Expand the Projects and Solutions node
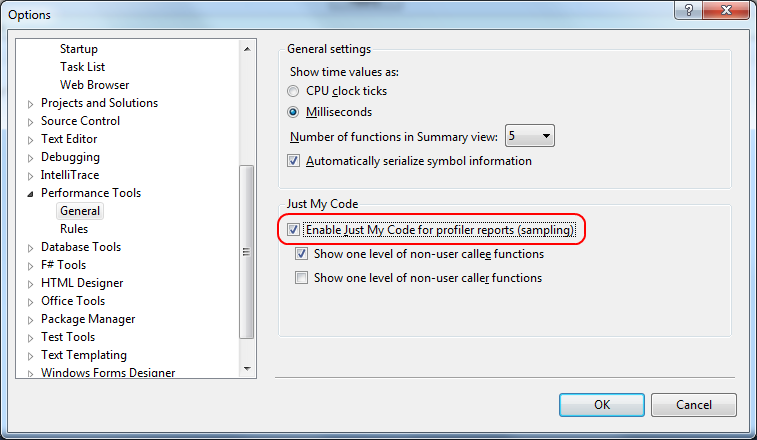757x440 pixels. click(x=30, y=104)
